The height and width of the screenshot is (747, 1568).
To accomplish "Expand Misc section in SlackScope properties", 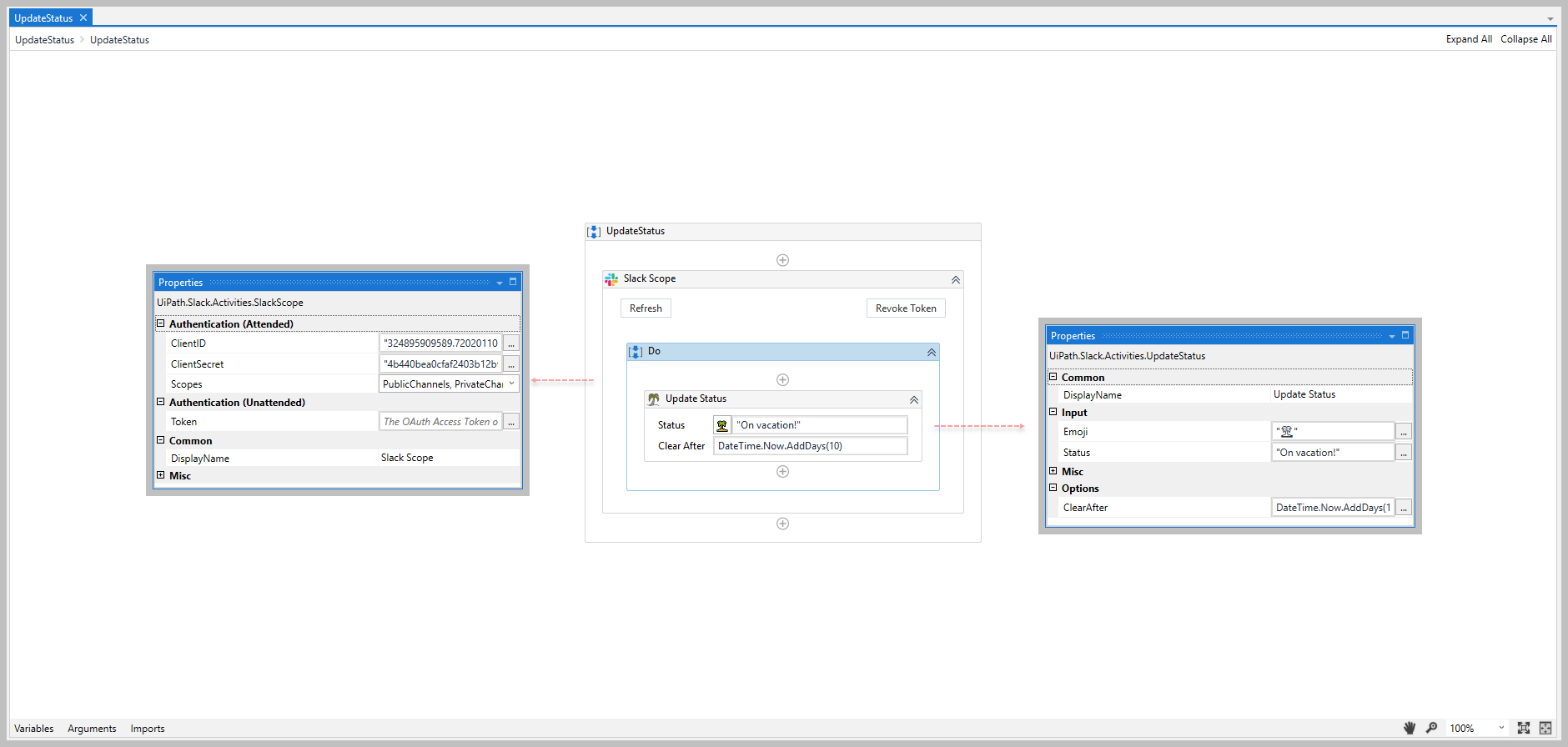I will coord(161,475).
